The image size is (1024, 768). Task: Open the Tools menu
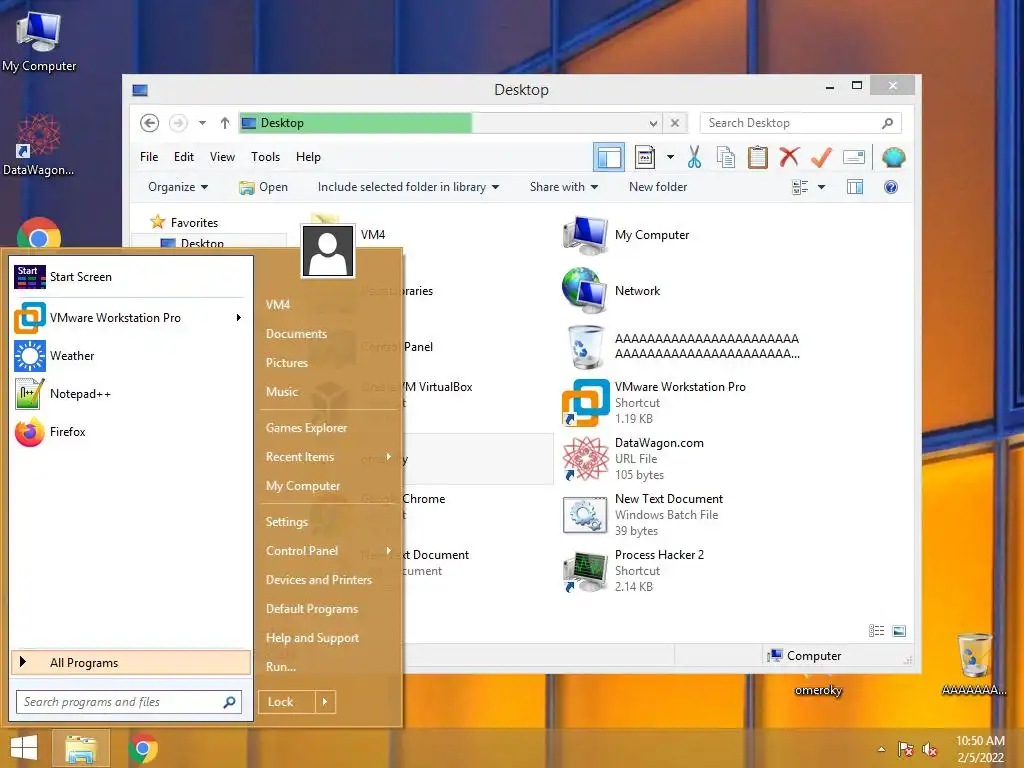pyautogui.click(x=265, y=157)
